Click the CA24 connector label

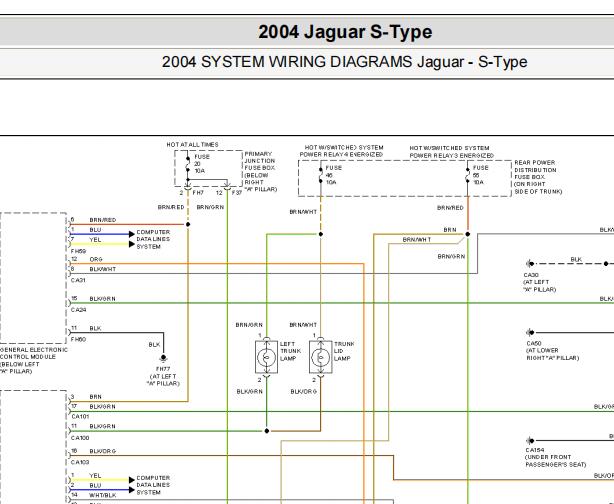coord(78,310)
